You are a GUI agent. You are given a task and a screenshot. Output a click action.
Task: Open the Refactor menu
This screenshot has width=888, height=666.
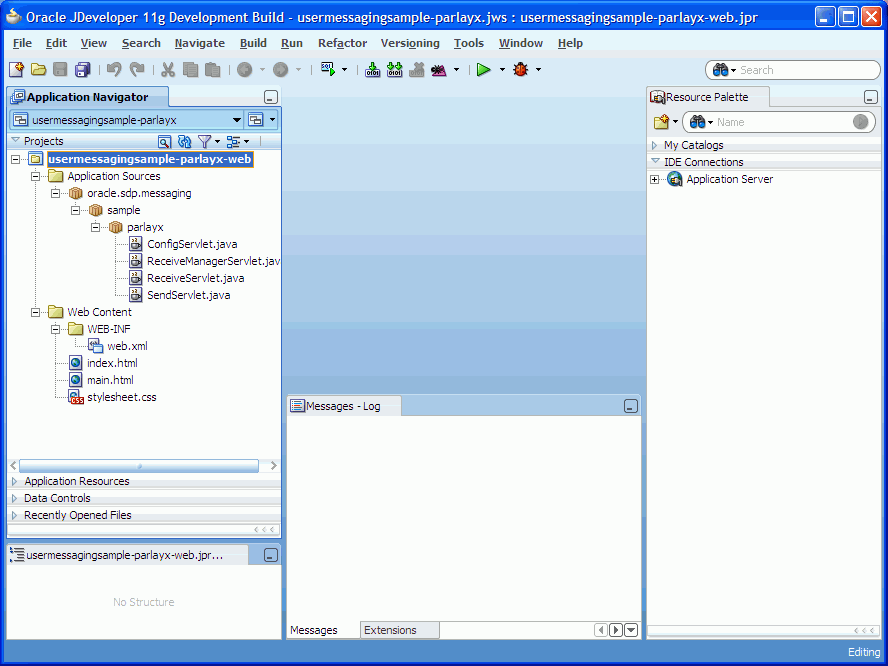pos(342,43)
